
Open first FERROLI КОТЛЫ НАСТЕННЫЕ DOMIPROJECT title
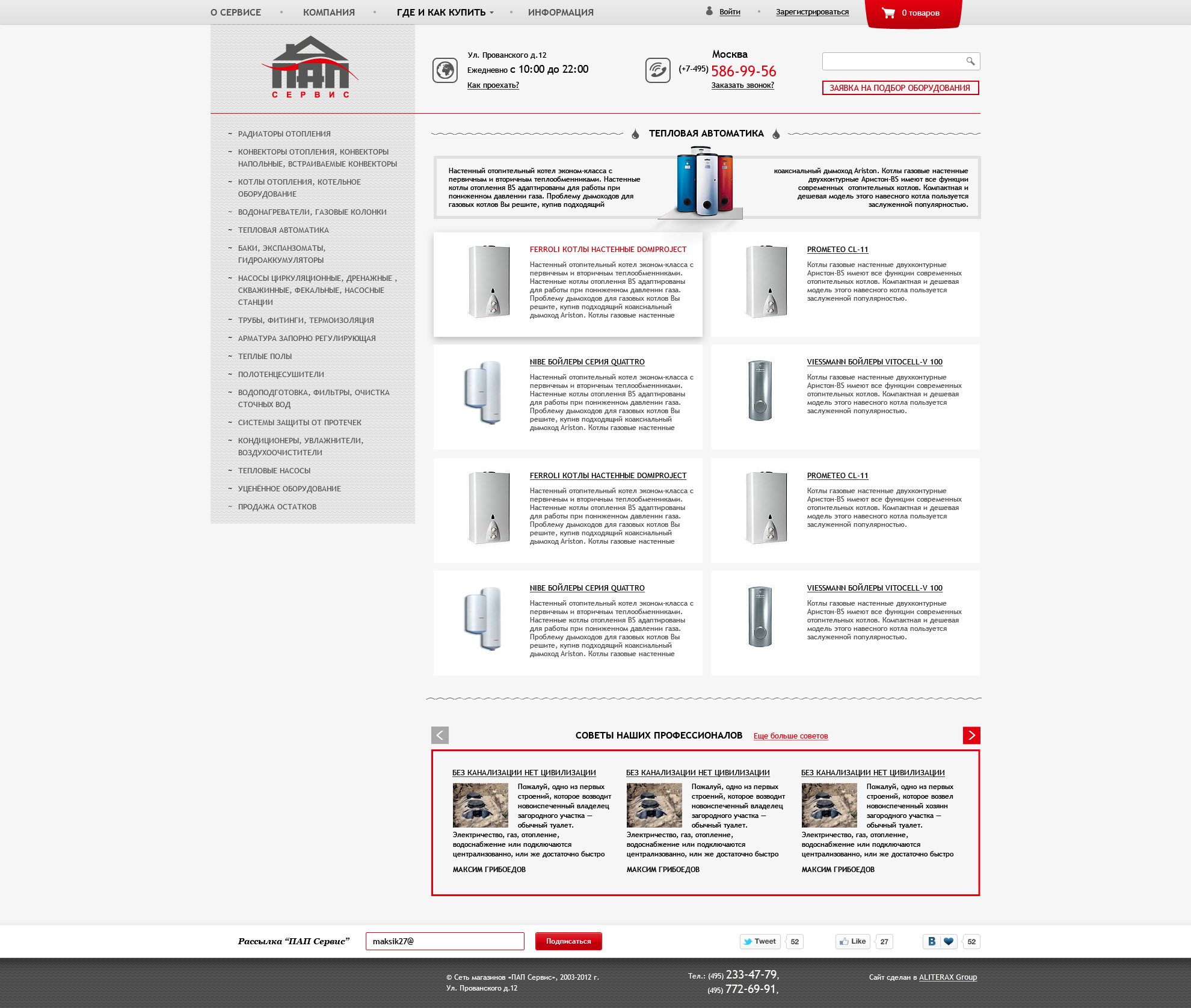tap(608, 249)
